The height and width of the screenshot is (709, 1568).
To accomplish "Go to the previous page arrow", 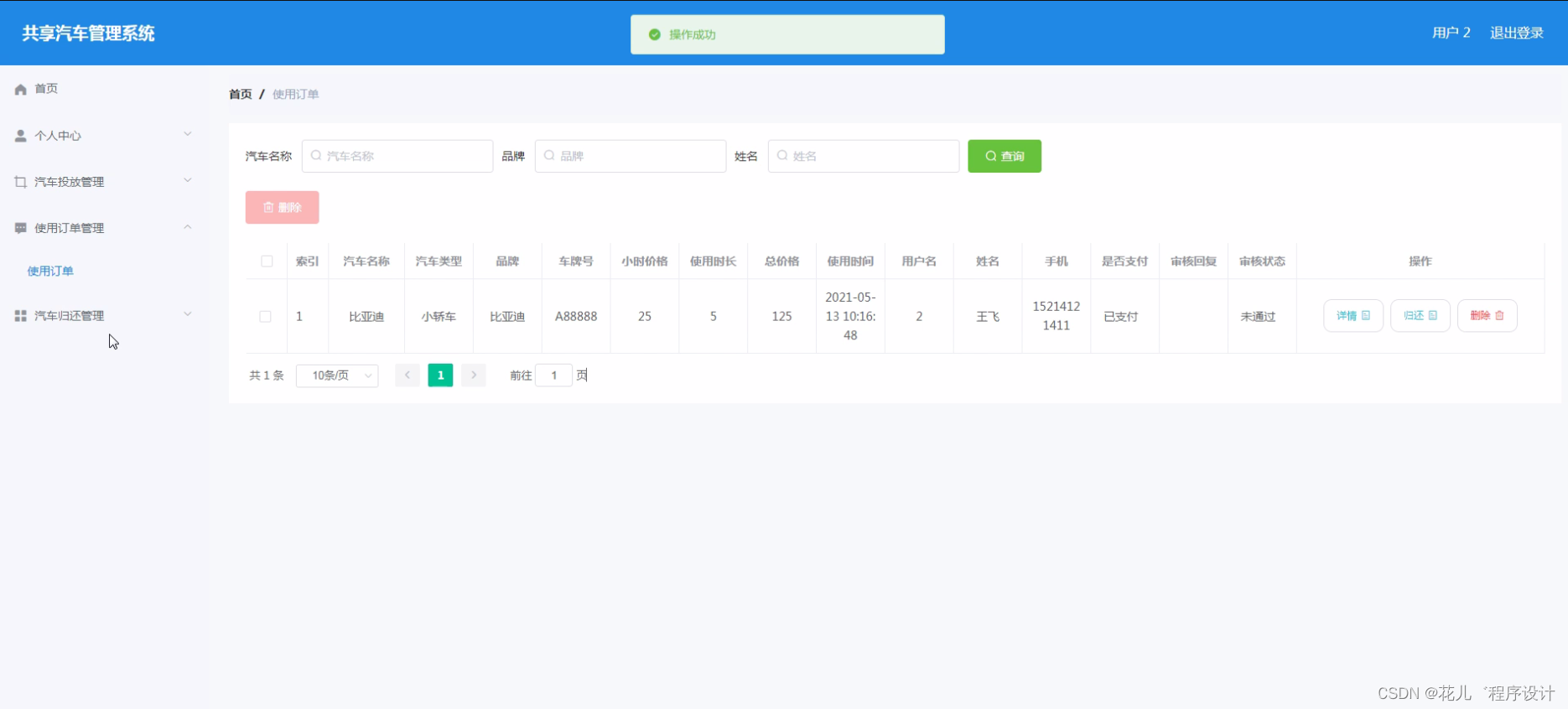I will [408, 375].
